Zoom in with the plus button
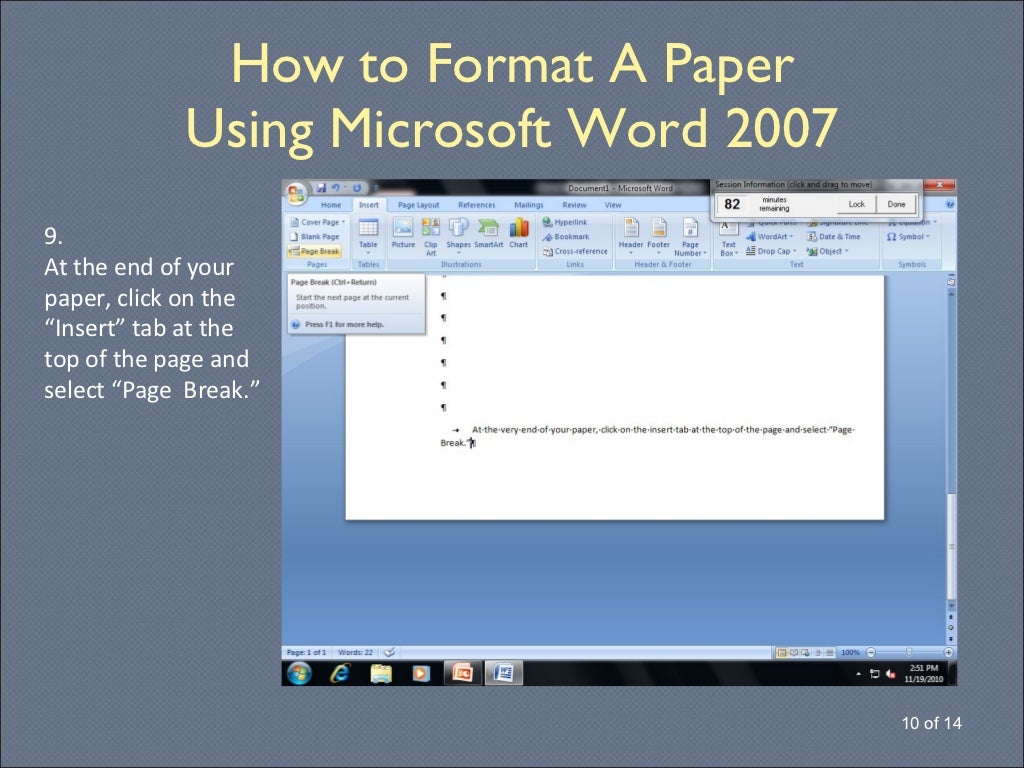This screenshot has width=1024, height=768. (x=948, y=652)
